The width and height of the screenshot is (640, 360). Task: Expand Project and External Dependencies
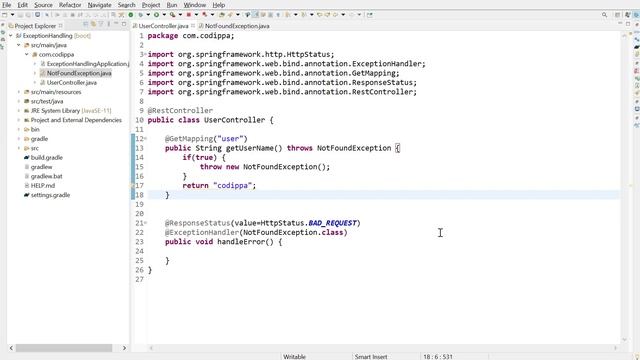(19, 120)
